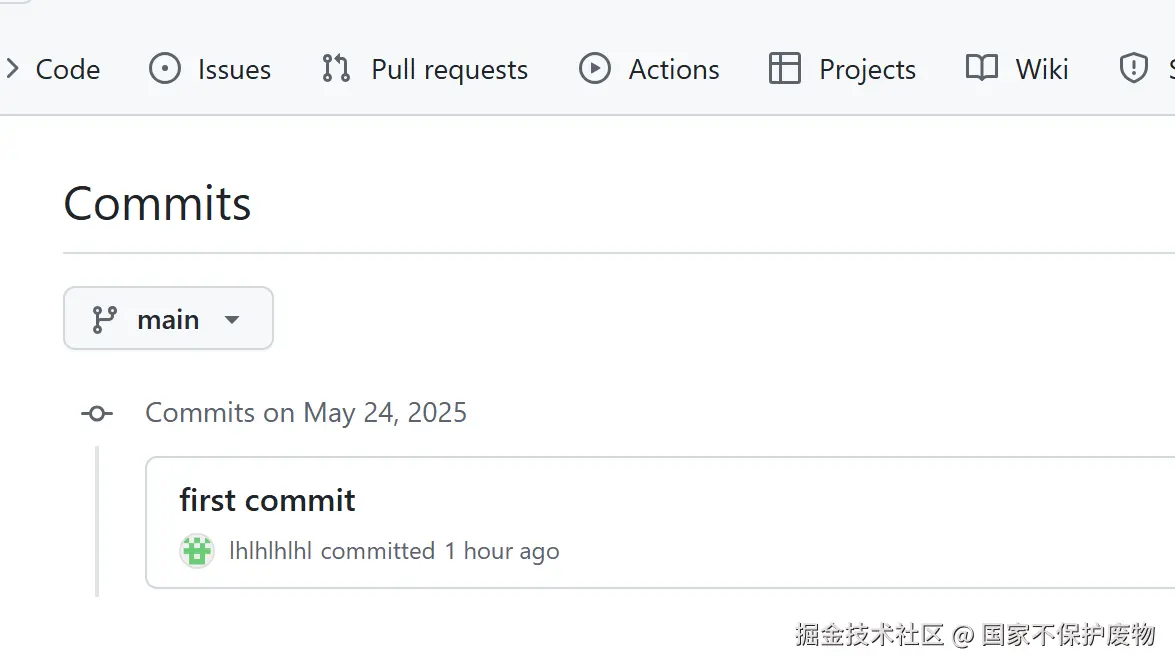The width and height of the screenshot is (1175, 668).
Task: Open the main branch selector
Action: coord(168,319)
